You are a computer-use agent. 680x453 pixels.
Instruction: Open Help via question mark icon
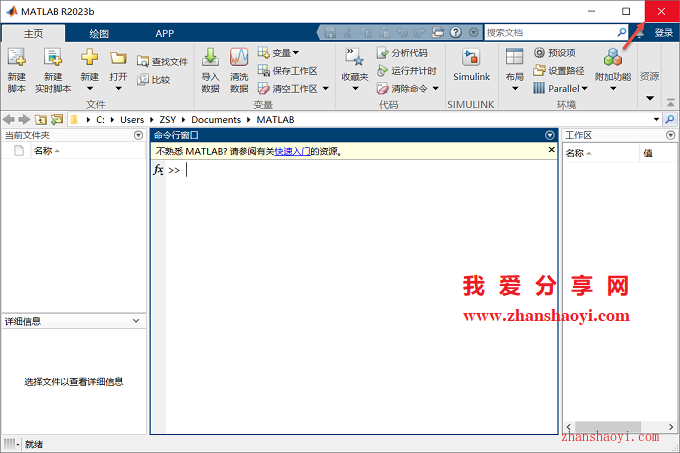[x=455, y=33]
